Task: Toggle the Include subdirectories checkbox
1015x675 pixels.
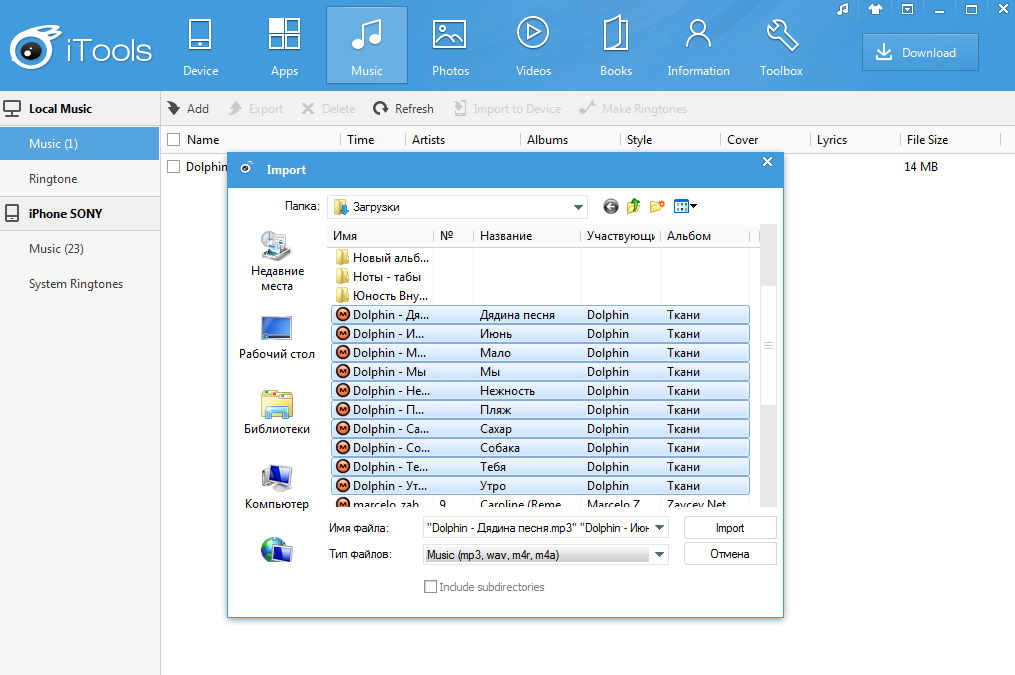Action: pyautogui.click(x=431, y=587)
